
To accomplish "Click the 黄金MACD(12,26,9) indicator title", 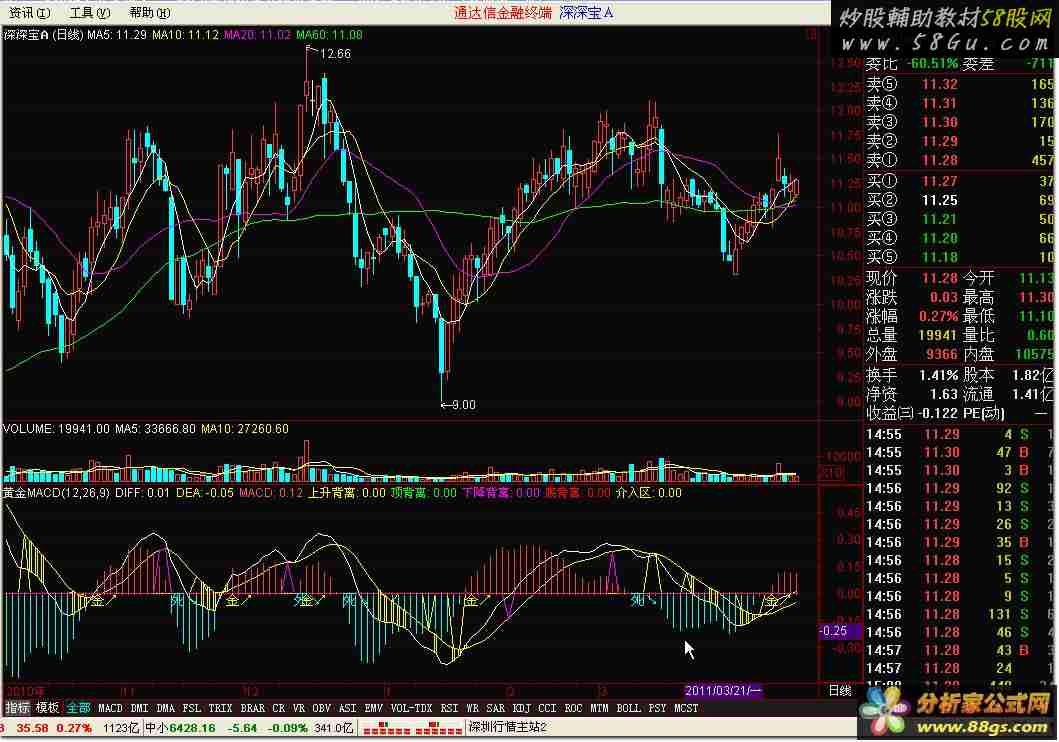I will coord(57,493).
